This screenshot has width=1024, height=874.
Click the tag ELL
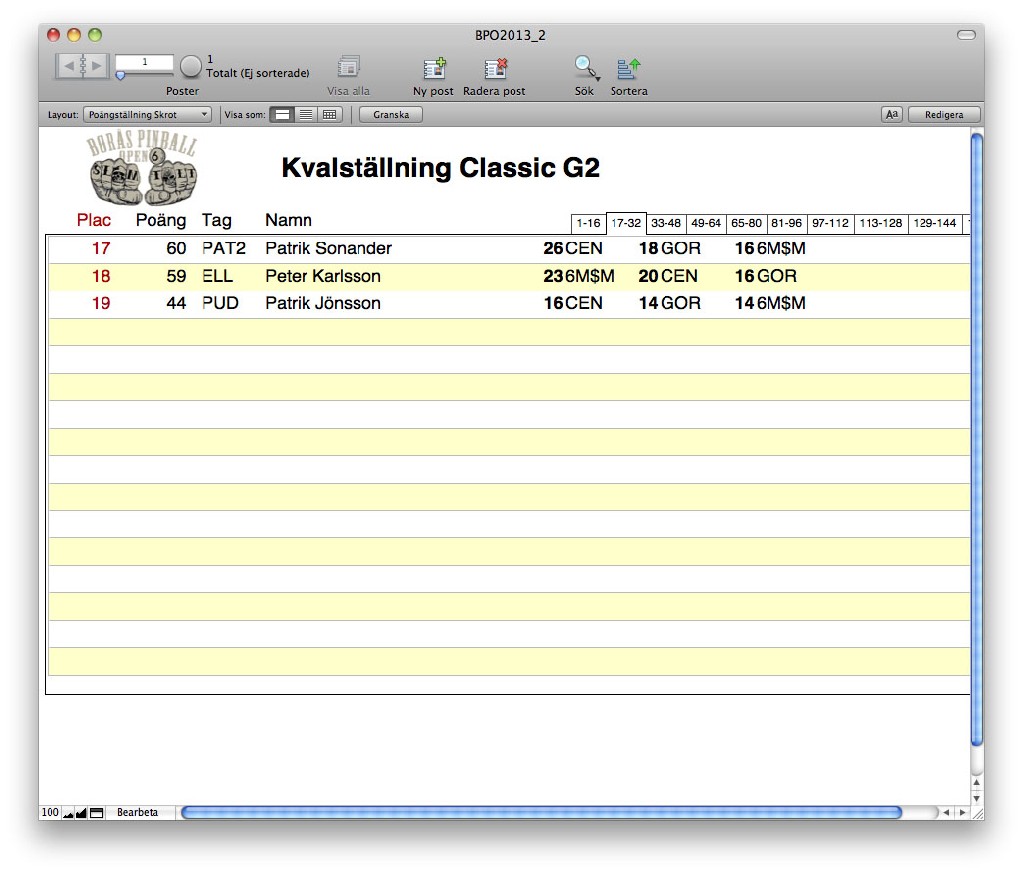point(217,276)
